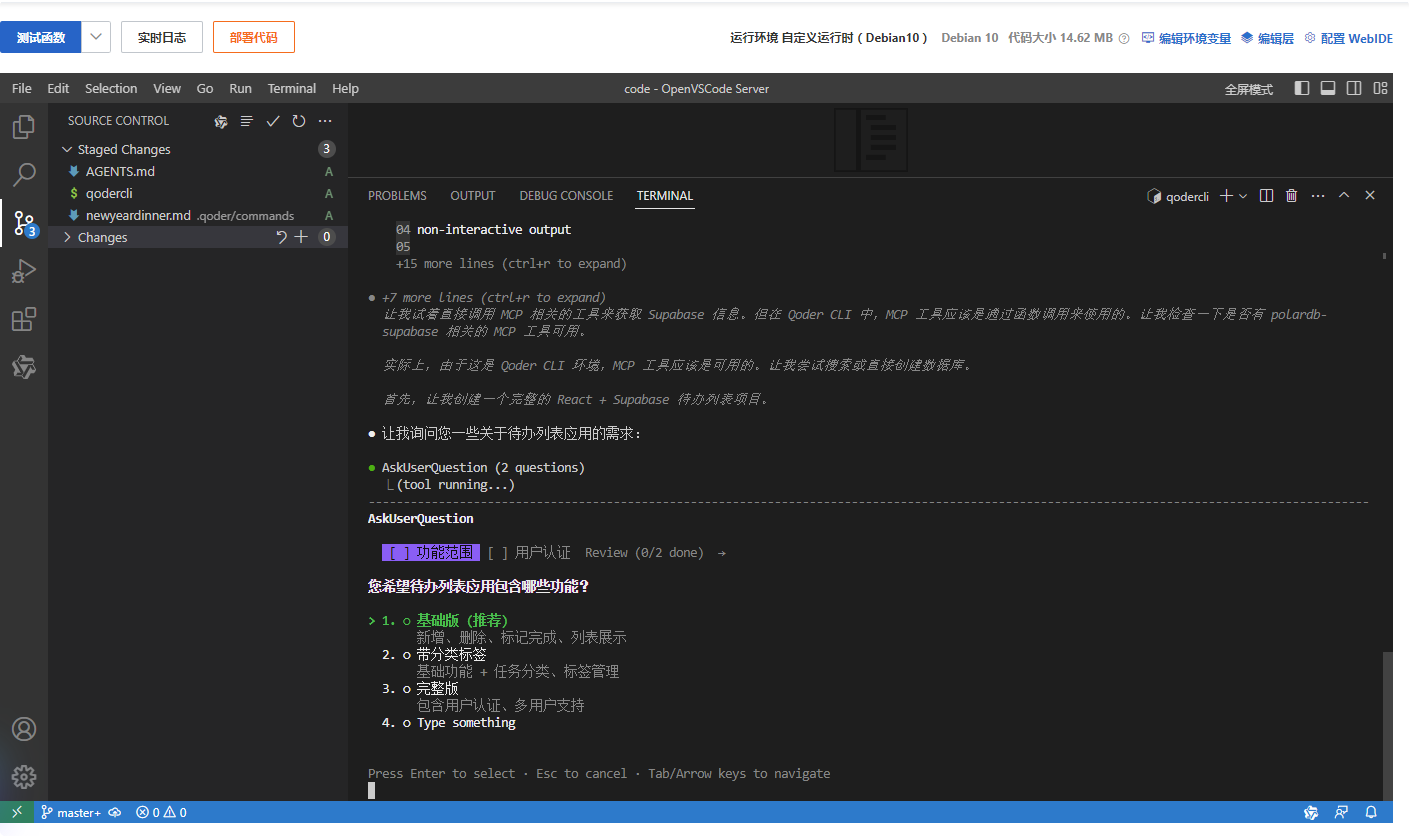Refresh the Source Control view
The image size is (1409, 836).
298,120
